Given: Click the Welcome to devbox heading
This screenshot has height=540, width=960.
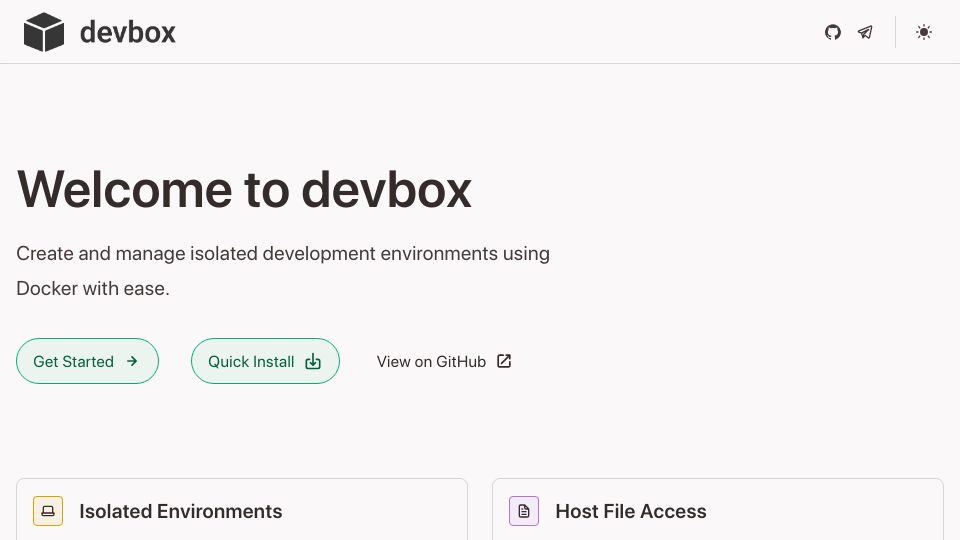Looking at the screenshot, I should point(244,190).
